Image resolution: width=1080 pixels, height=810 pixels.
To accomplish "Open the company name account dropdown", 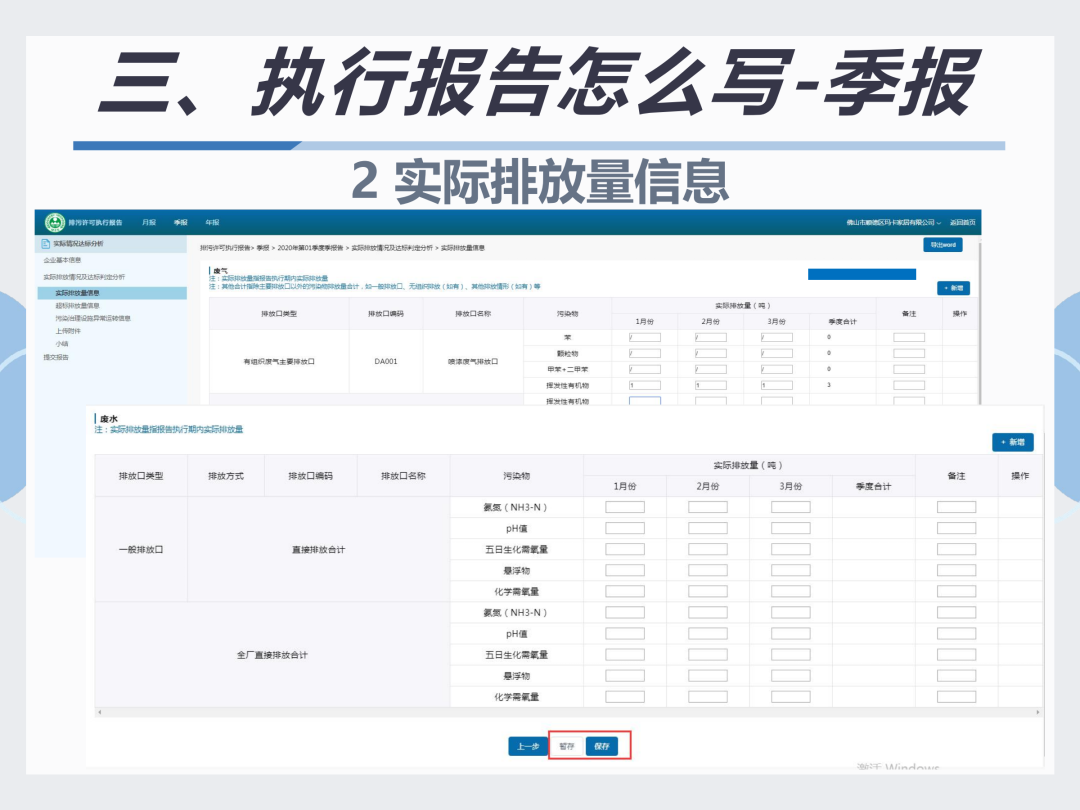I will click(893, 222).
